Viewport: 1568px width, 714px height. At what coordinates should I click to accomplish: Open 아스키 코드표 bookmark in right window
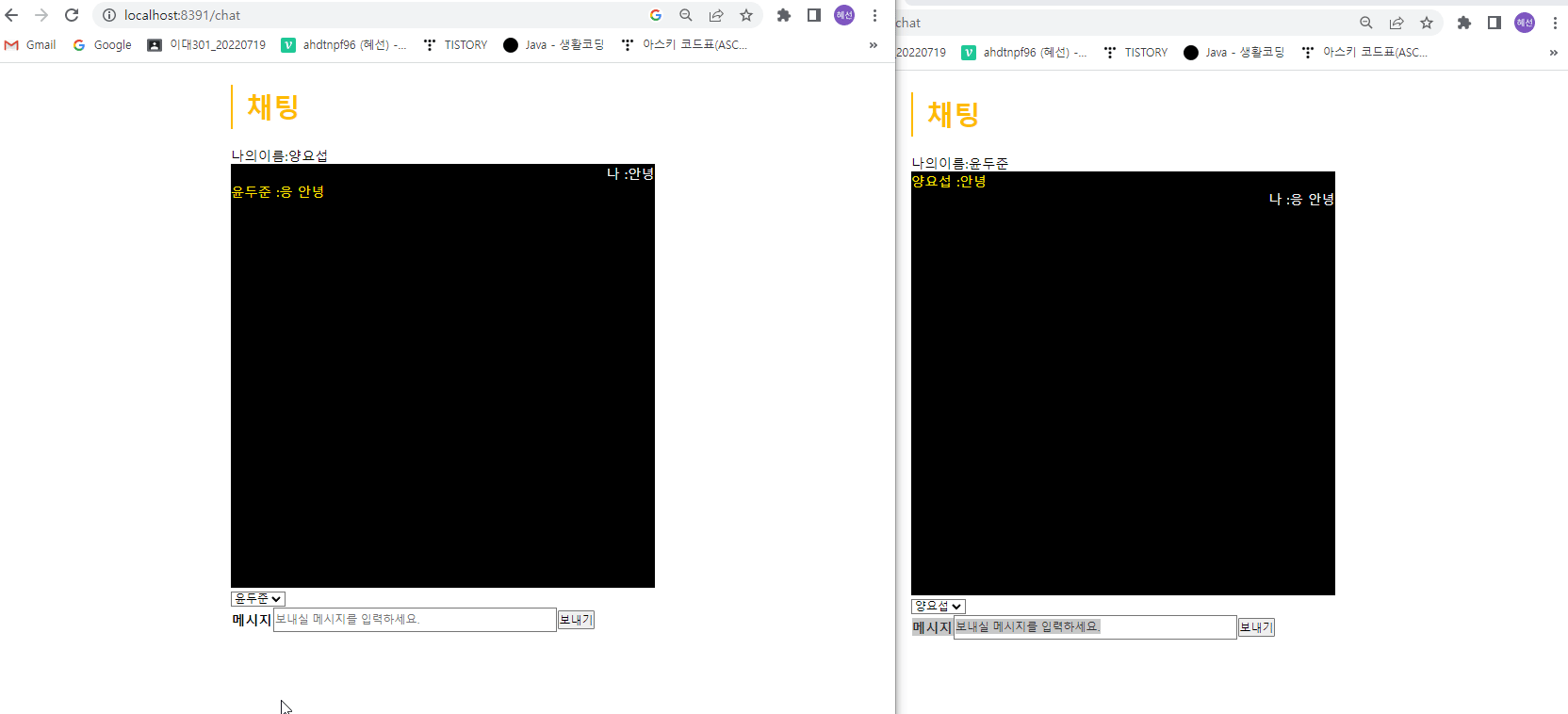pyautogui.click(x=1364, y=53)
